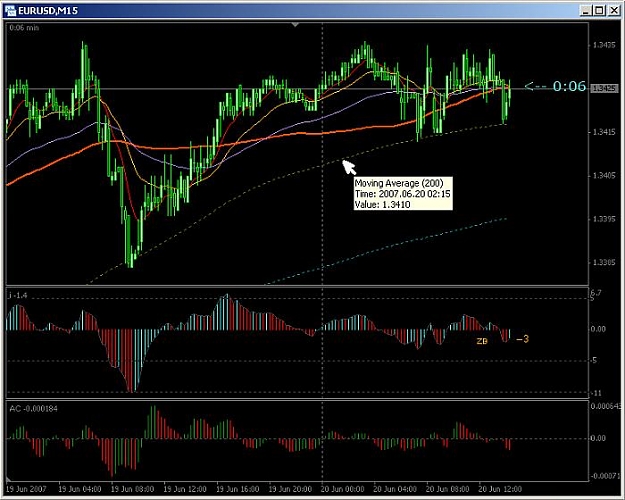Screen dimensions: 625x500
Task: Click the -11 oscillator scale label
Action: click(x=596, y=393)
